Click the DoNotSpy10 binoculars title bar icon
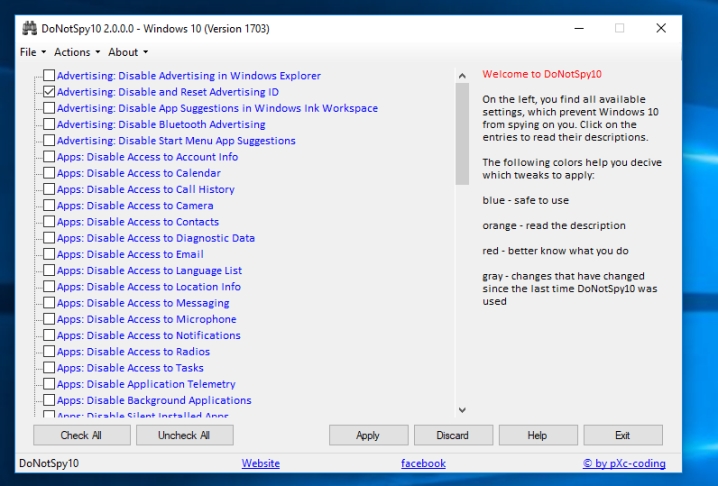718x486 pixels. [29, 28]
